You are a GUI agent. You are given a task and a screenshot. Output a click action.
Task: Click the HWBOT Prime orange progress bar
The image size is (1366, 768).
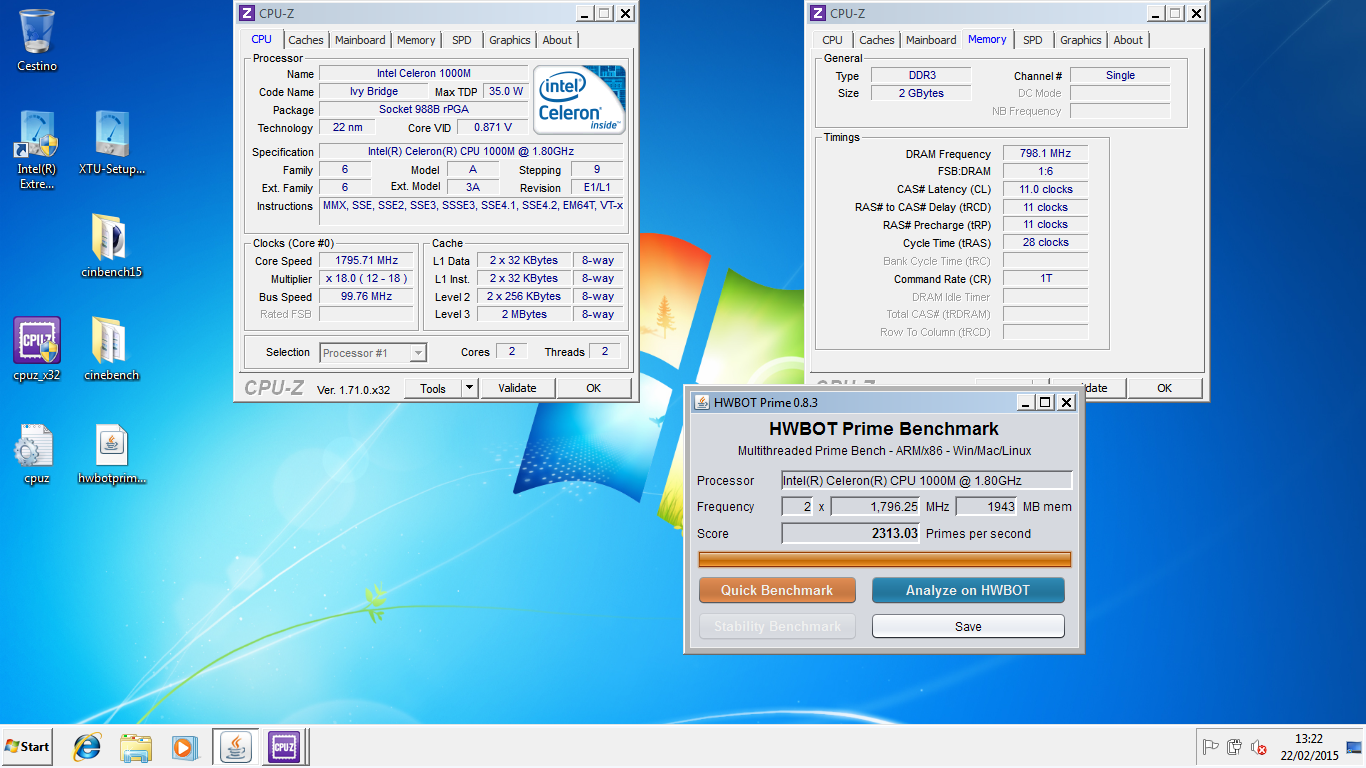pos(885,559)
